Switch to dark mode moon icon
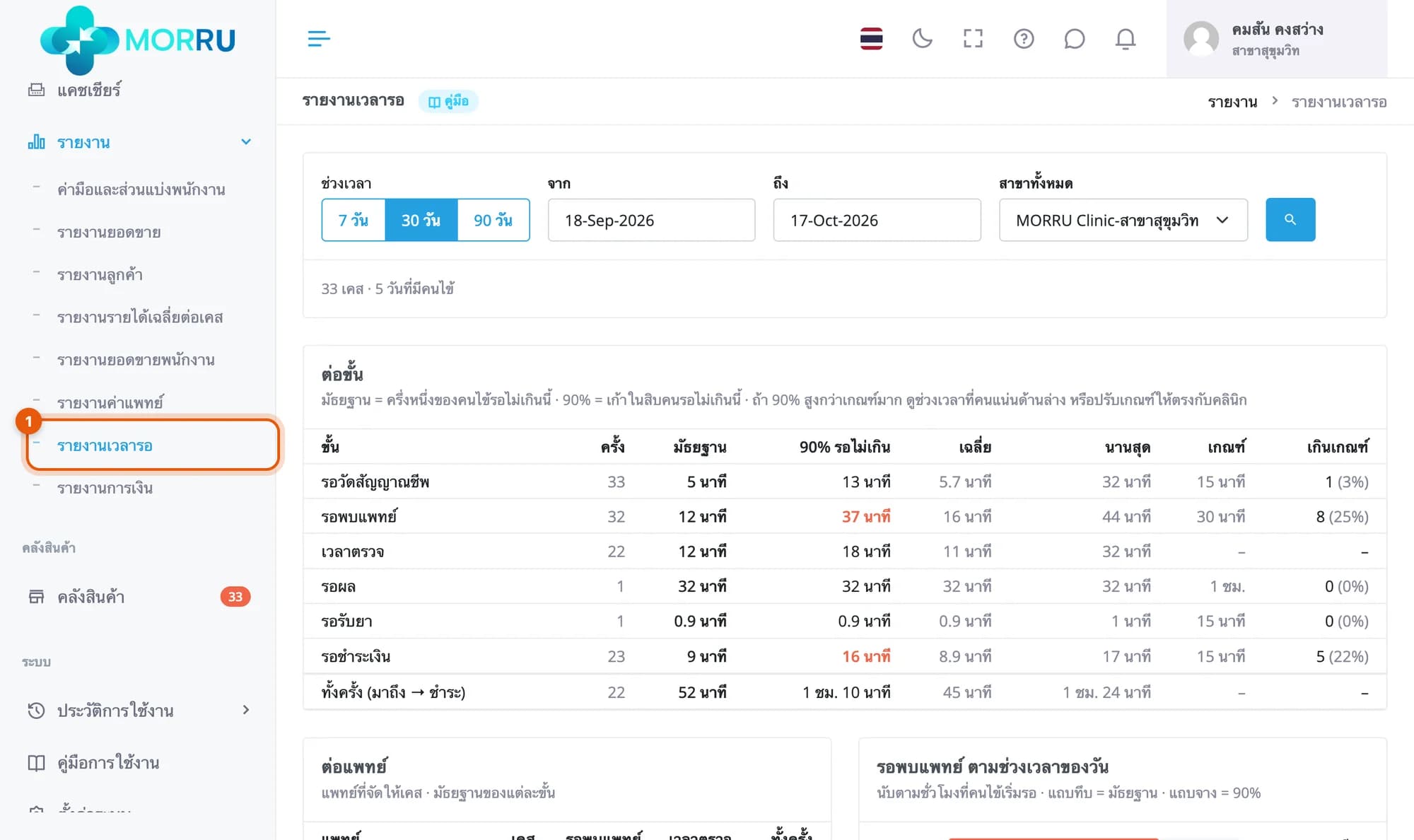Viewport: 1414px width, 840px height. [922, 39]
